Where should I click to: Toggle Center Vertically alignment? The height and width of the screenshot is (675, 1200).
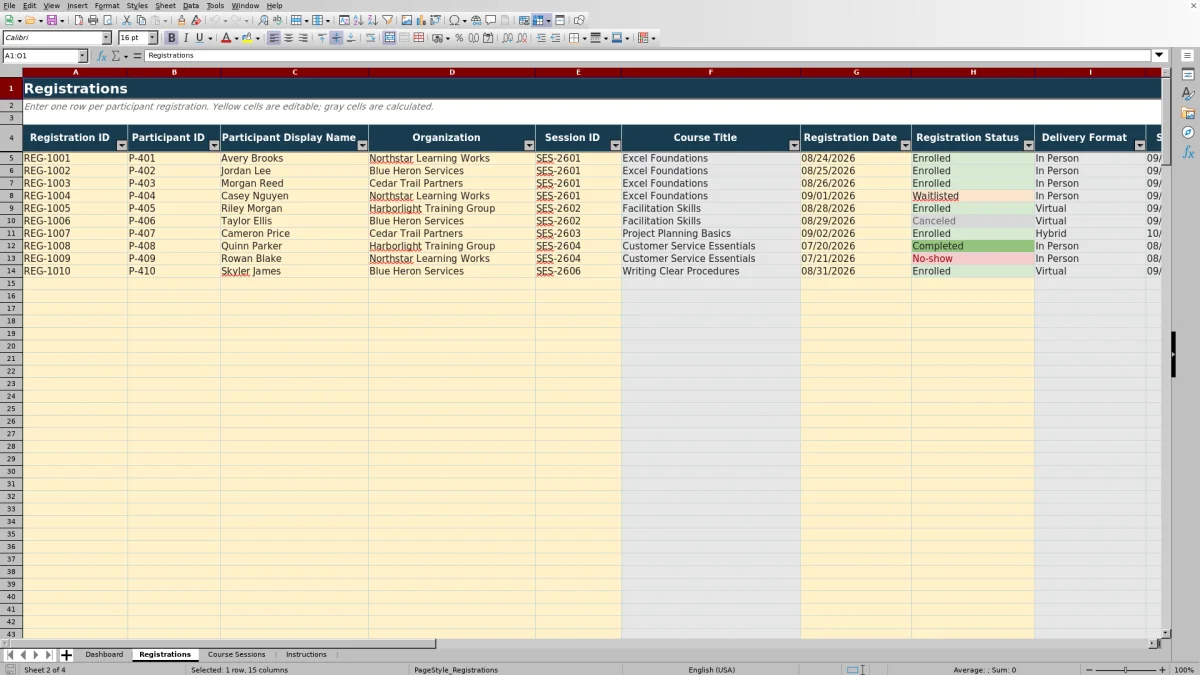336,38
